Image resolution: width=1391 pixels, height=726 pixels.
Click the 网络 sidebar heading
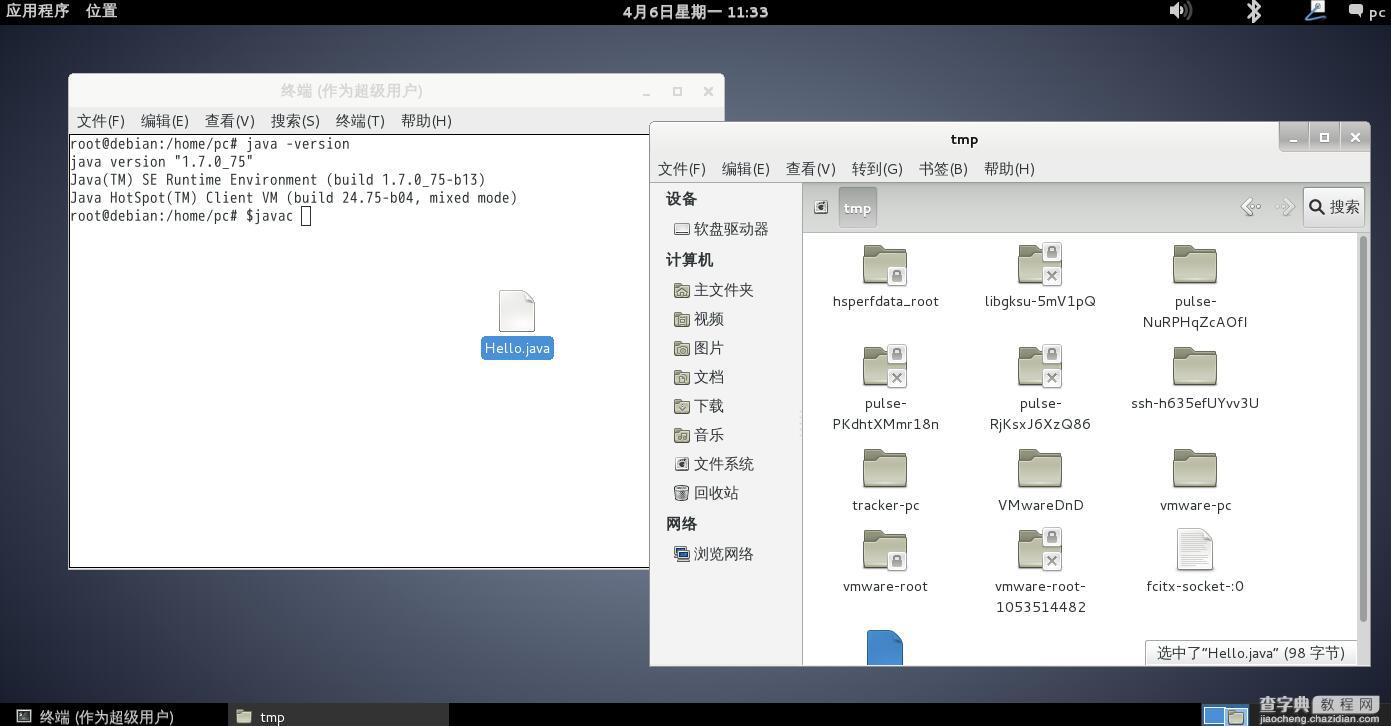(x=682, y=524)
